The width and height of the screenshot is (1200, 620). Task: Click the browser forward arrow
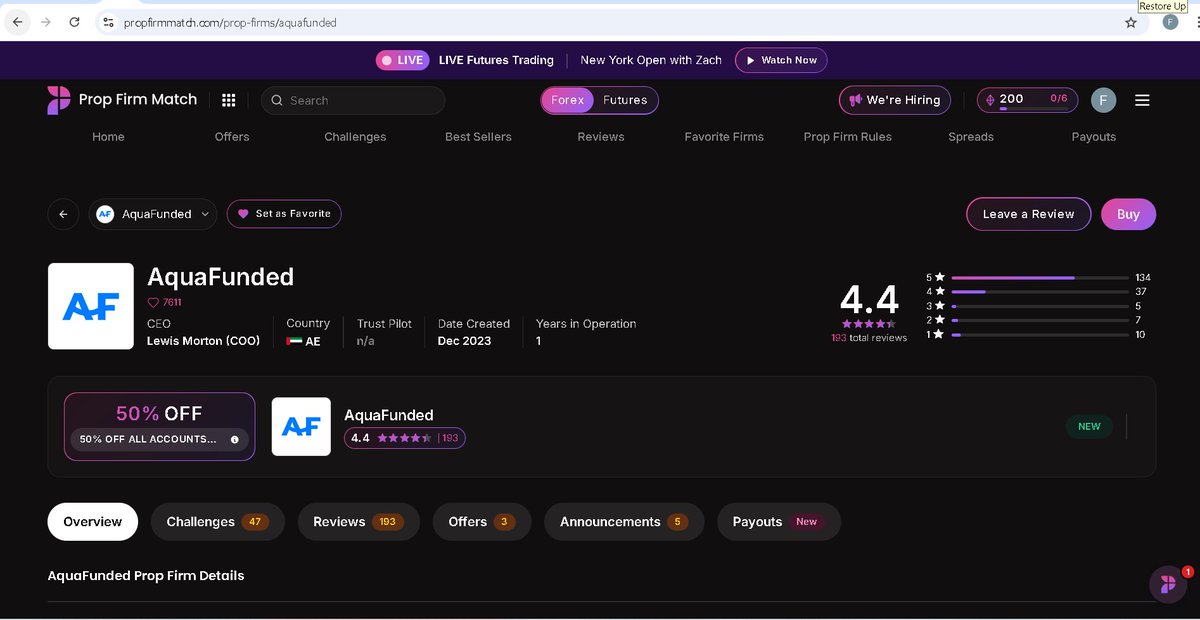45,22
